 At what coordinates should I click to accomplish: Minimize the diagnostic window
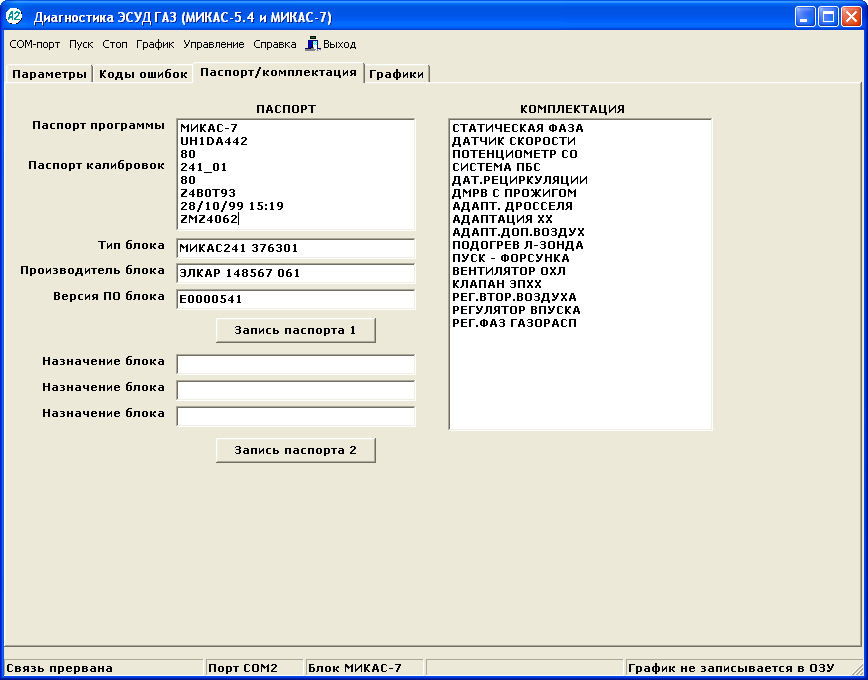[x=805, y=17]
